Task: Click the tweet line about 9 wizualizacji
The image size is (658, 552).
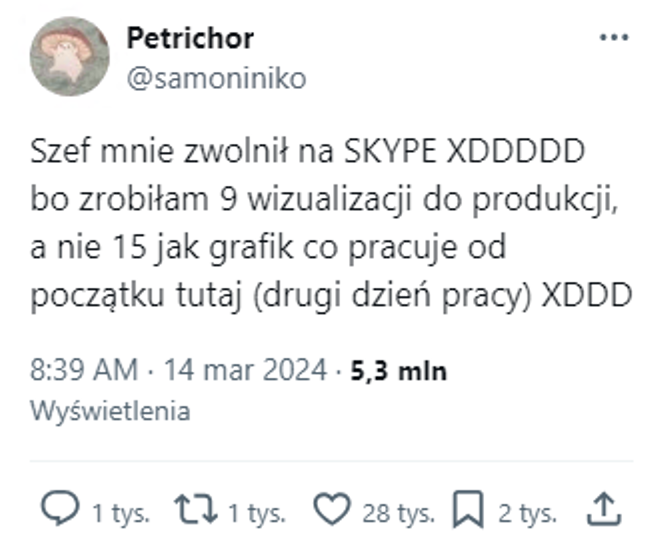Action: (324, 200)
